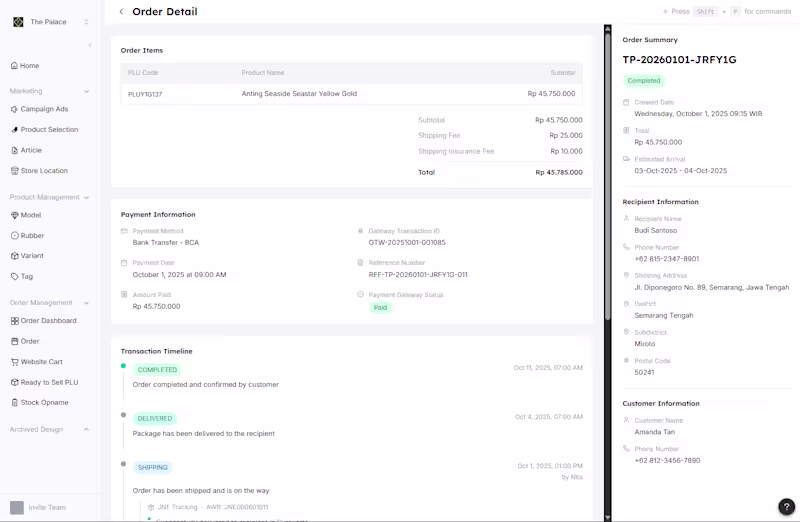Click DELIVERED timeline badge
Image resolution: width=800 pixels, height=522 pixels.
tap(155, 418)
